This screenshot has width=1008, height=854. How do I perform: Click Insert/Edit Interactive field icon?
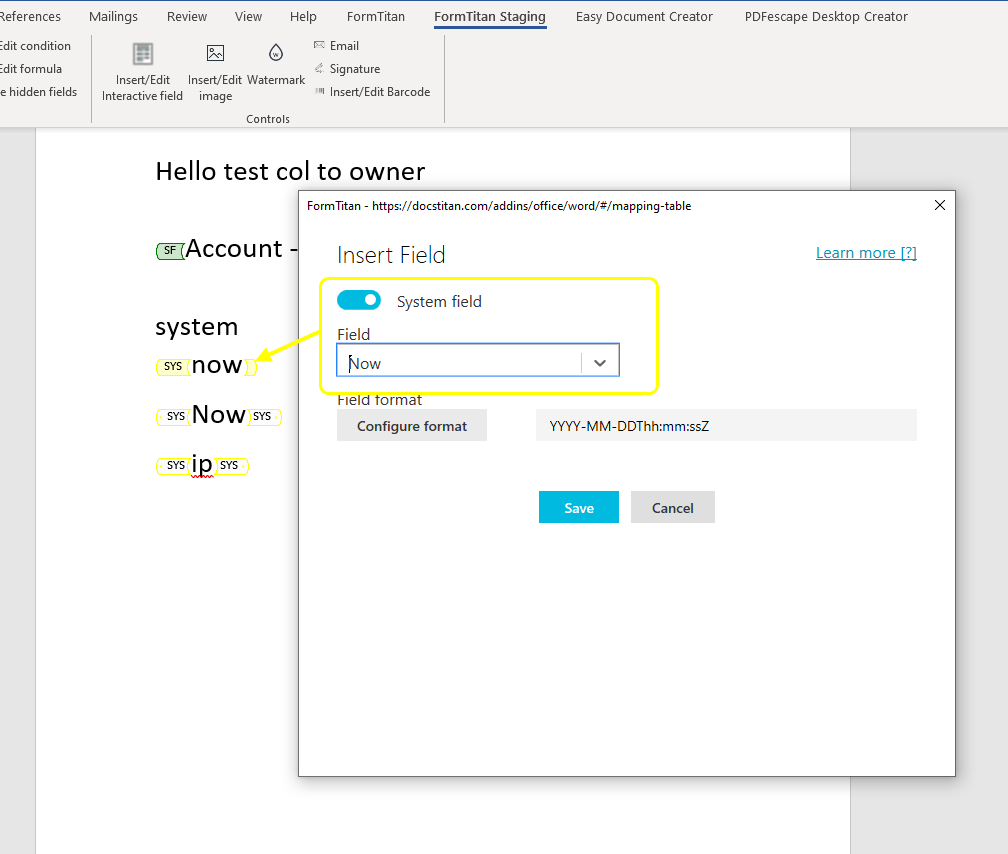(x=143, y=55)
